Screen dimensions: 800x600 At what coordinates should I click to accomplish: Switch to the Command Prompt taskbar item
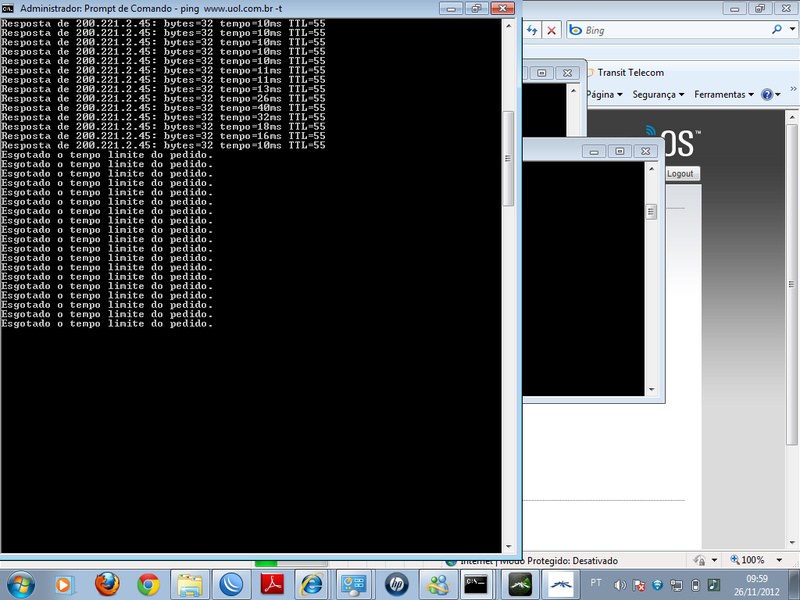477,585
